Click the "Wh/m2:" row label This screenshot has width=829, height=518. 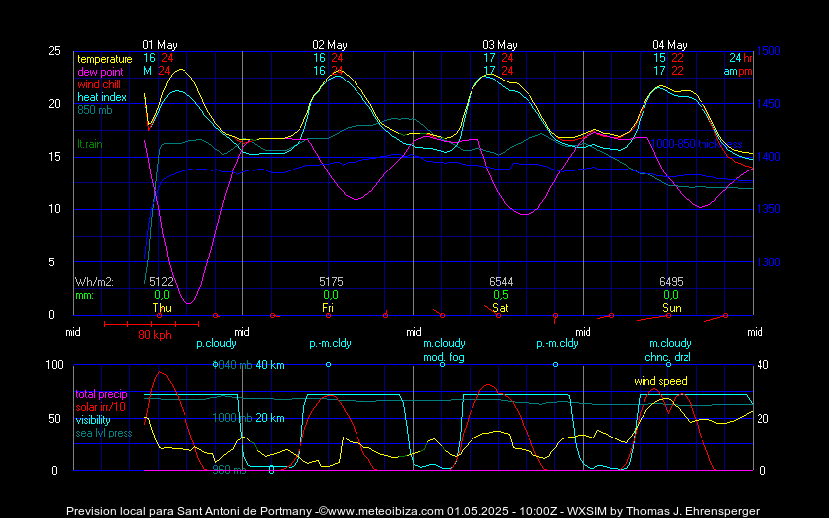coord(94,282)
